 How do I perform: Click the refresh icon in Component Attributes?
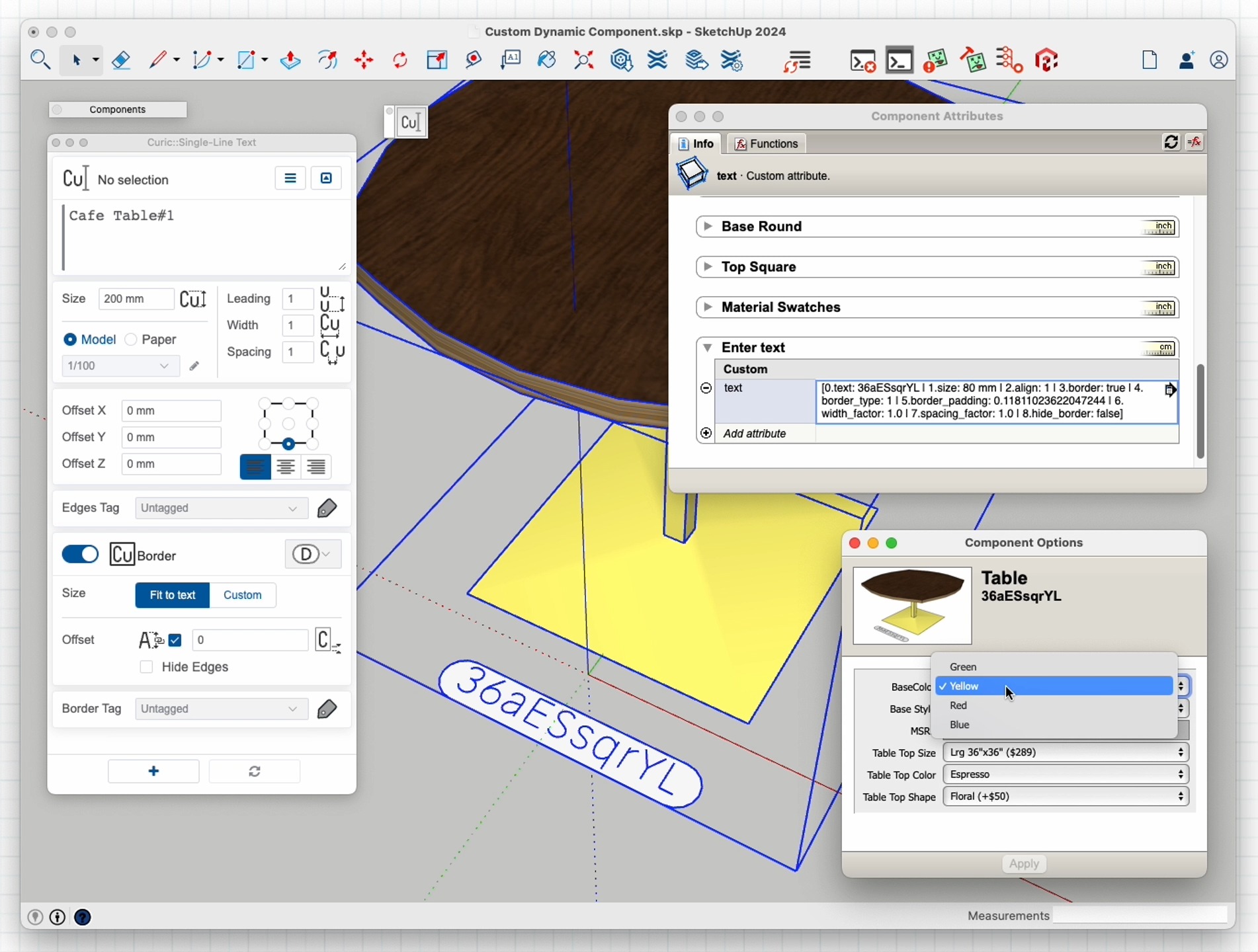[1171, 143]
